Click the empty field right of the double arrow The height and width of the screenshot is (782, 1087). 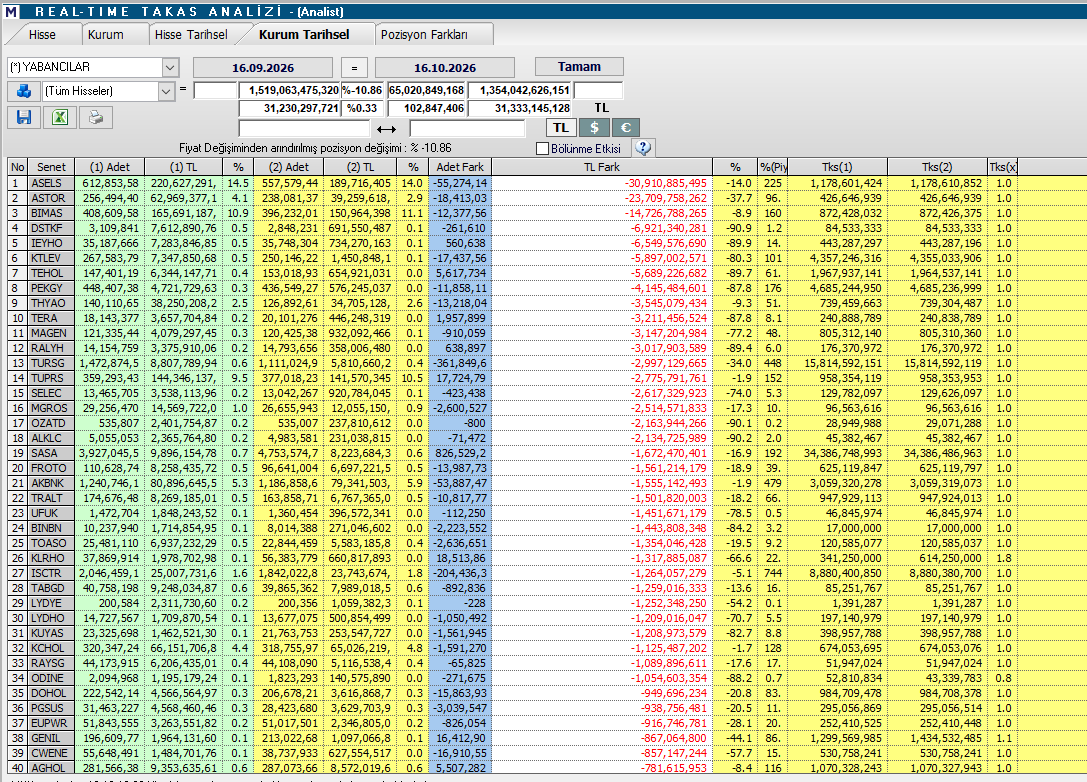pos(467,128)
